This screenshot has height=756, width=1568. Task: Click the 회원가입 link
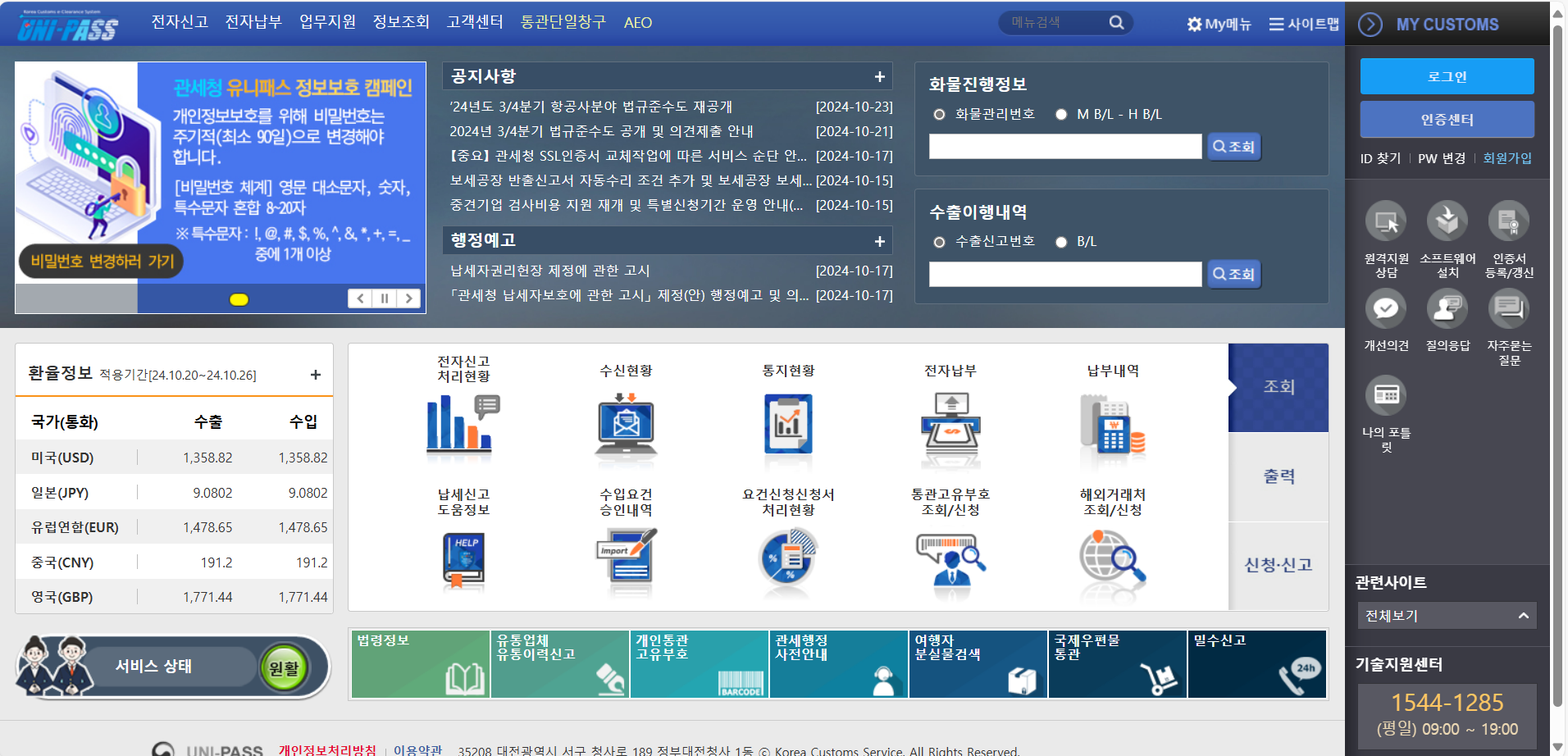tap(1507, 158)
